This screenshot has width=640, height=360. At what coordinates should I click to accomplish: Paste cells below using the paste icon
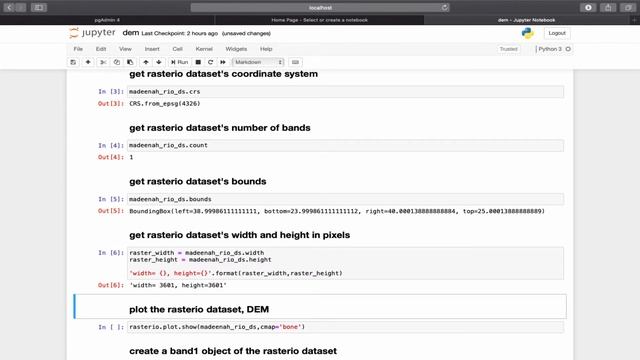(130, 62)
